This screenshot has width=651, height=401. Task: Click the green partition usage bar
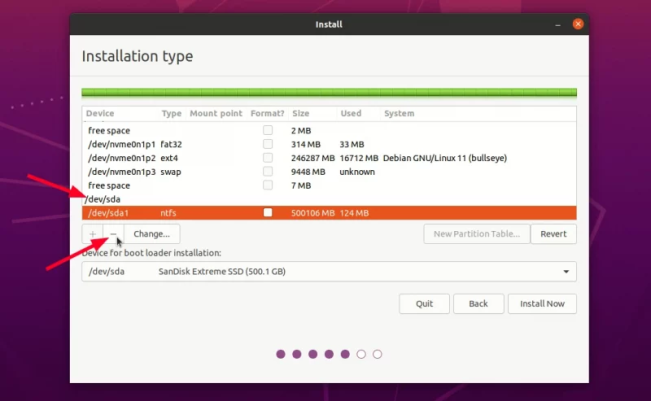click(328, 93)
